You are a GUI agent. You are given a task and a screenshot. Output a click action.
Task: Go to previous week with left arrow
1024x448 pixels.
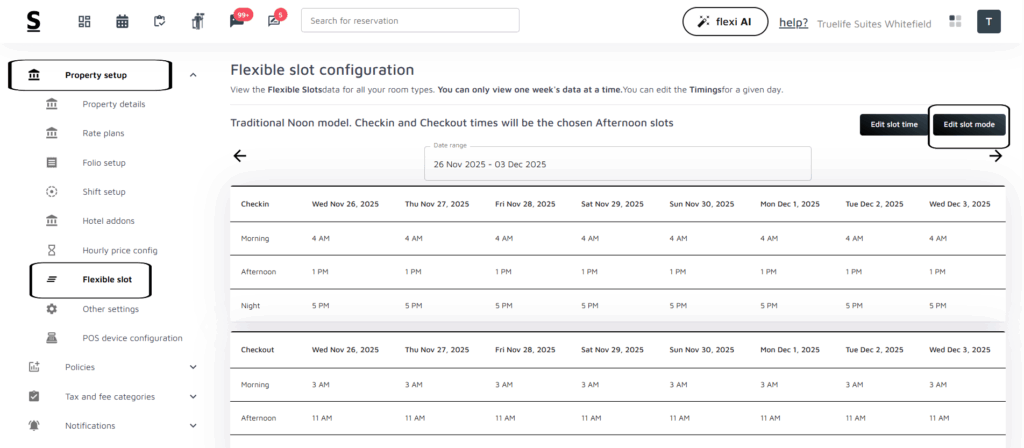240,156
